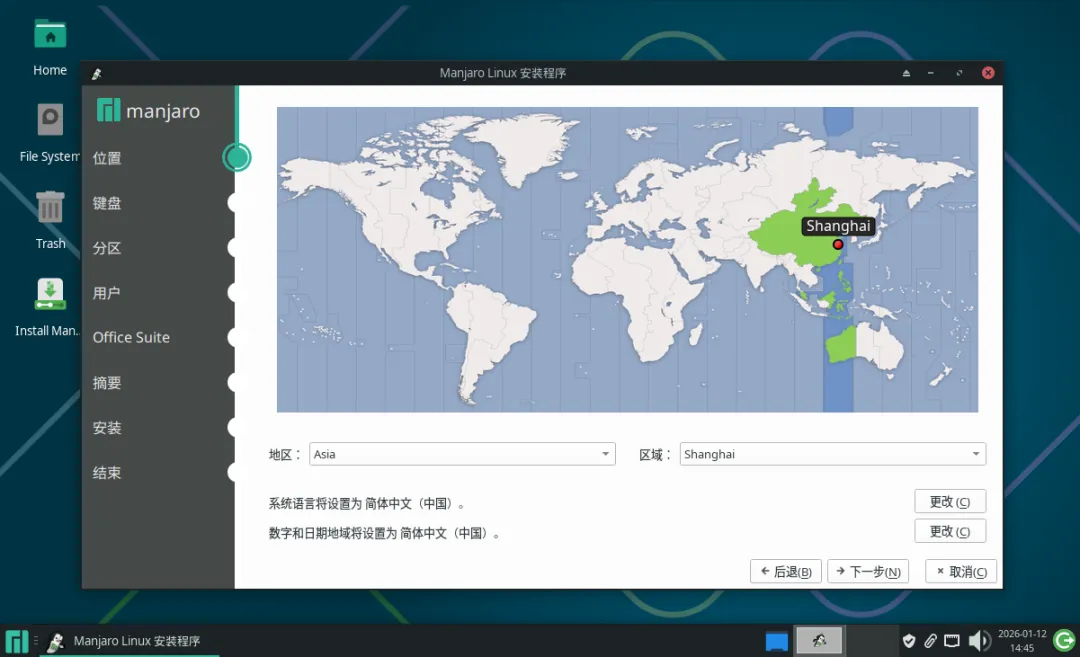Click the volume icon in the system tray
This screenshot has width=1080, height=657.
pyautogui.click(x=979, y=640)
